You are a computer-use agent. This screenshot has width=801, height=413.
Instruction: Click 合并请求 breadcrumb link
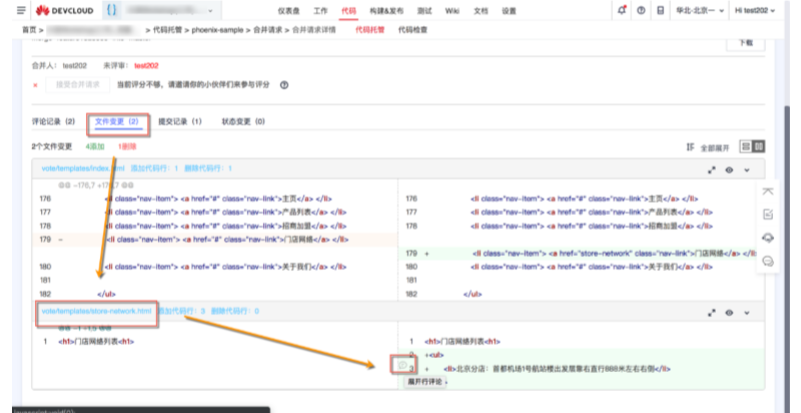(x=267, y=30)
